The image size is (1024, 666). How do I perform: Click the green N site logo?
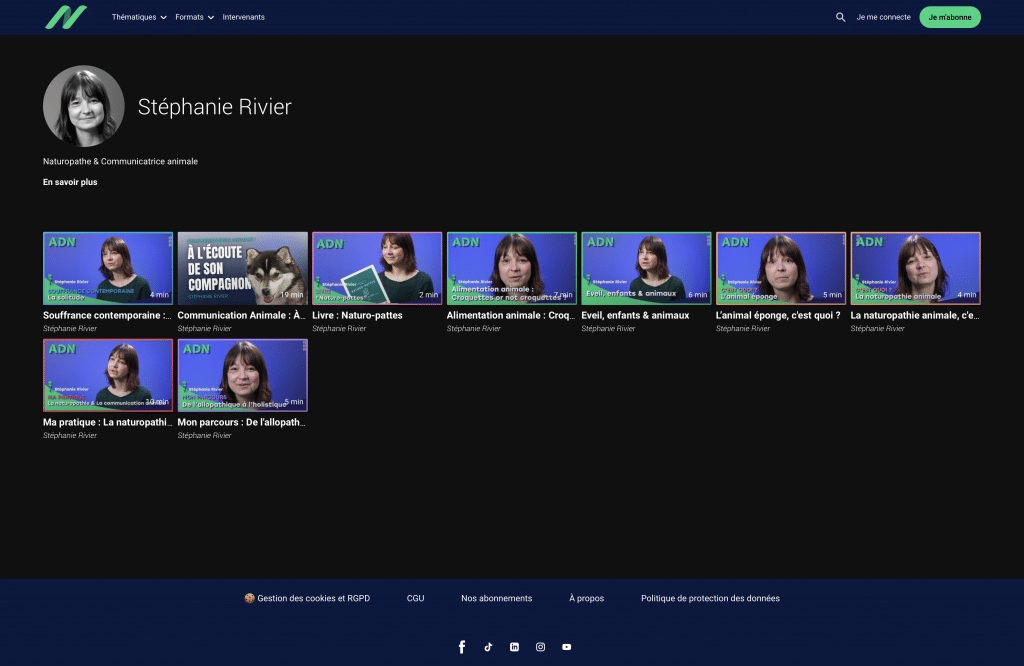click(x=66, y=17)
